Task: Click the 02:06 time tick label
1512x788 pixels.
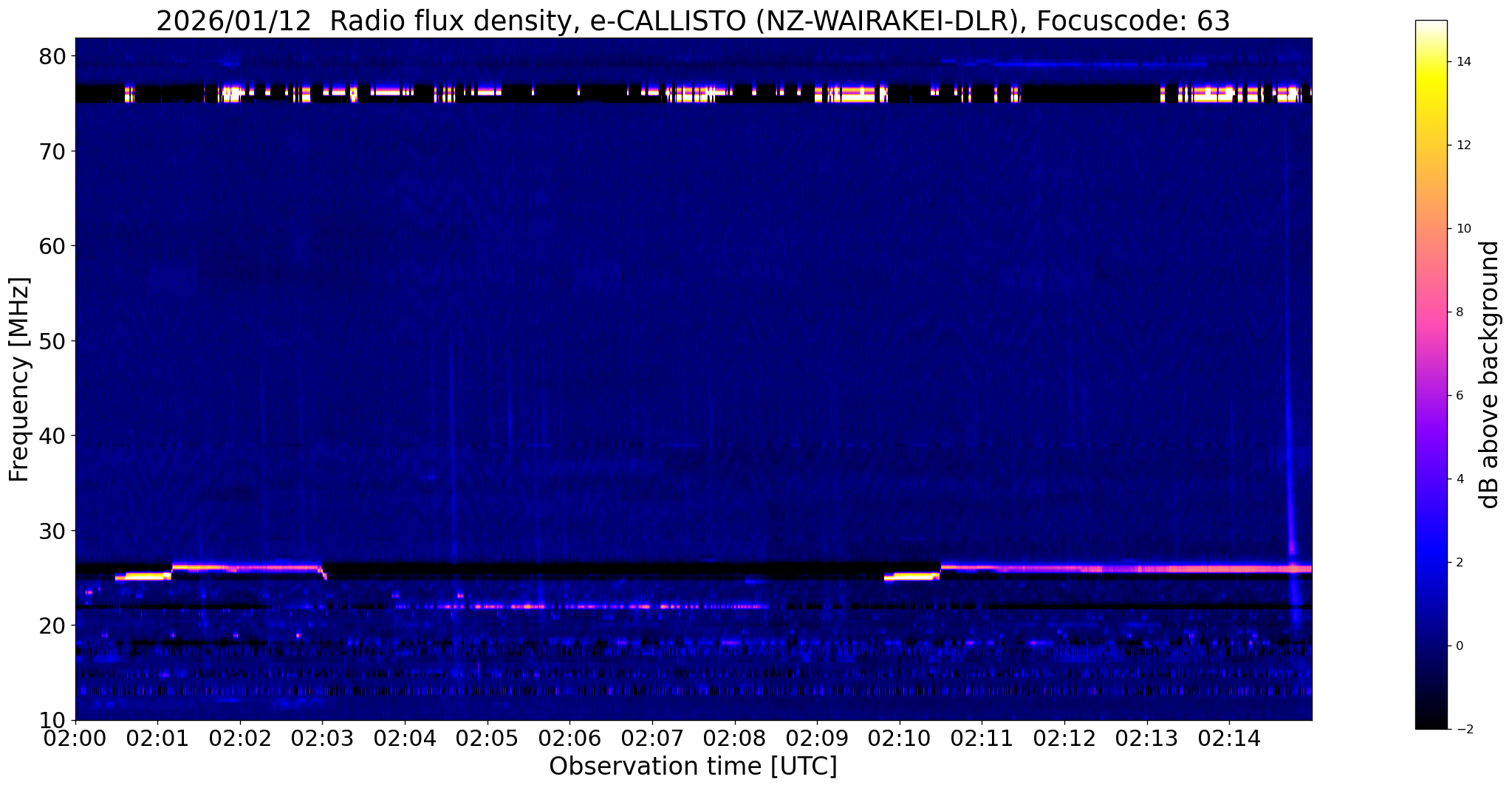Action: click(x=569, y=738)
